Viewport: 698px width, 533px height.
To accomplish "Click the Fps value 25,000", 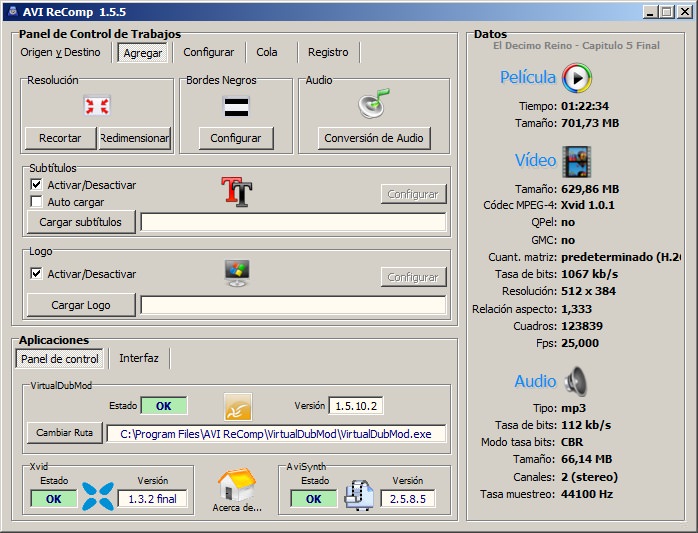I will [x=580, y=343].
